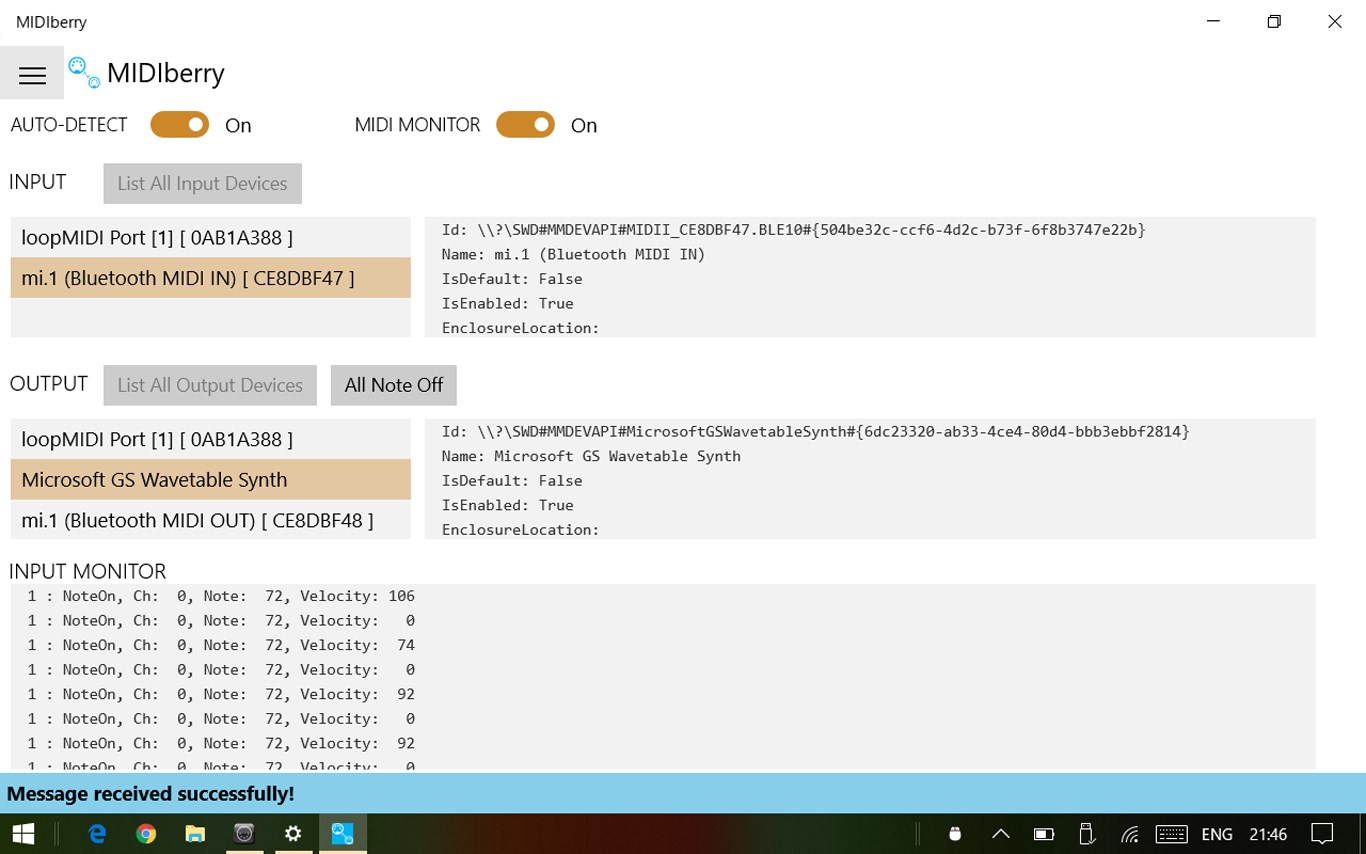Image resolution: width=1366 pixels, height=854 pixels.
Task: Disable the MIDI MONITOR toggle
Action: click(525, 124)
